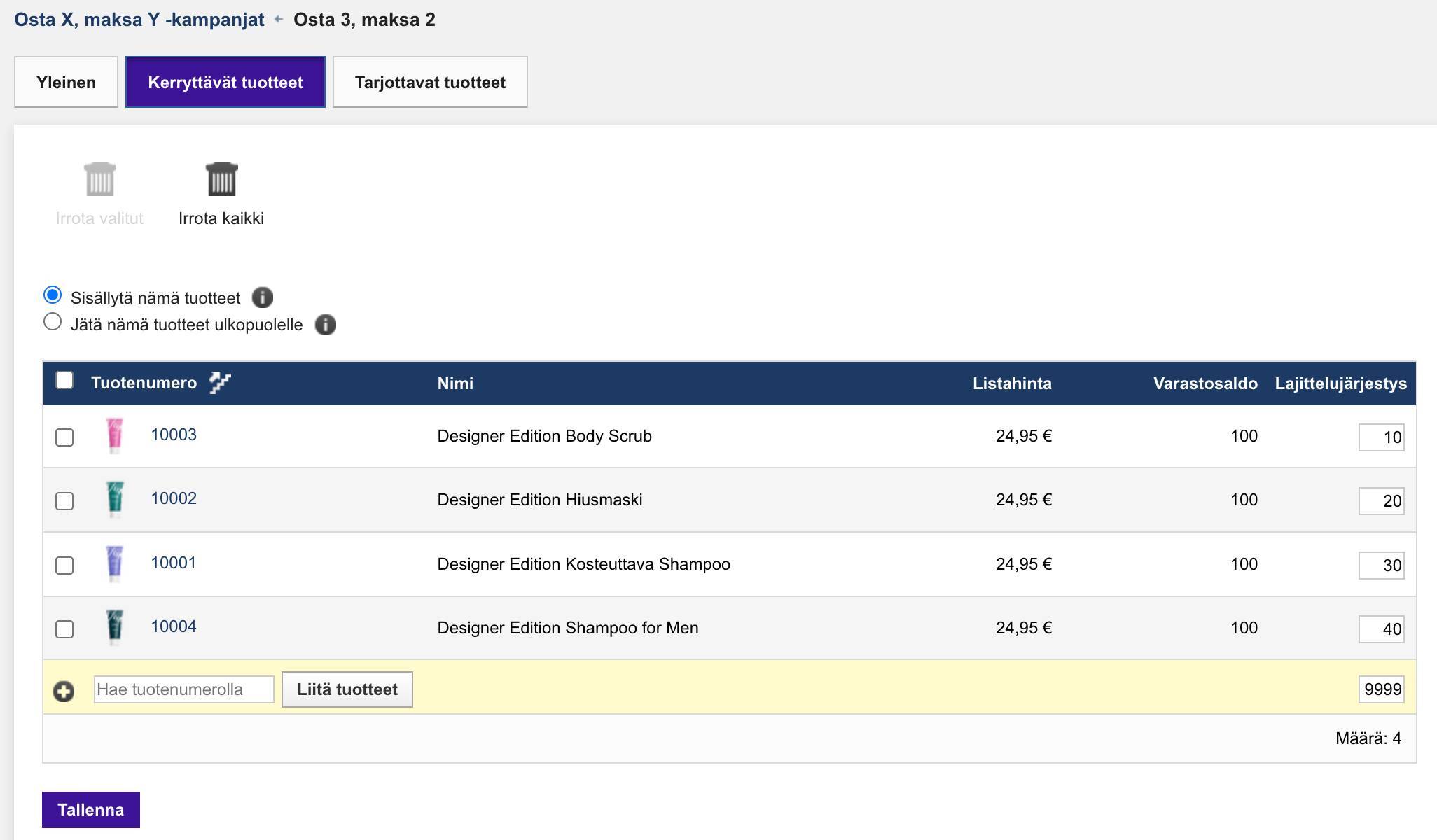
Task: Open the pink Body Scrub product thumbnail
Action: [115, 436]
